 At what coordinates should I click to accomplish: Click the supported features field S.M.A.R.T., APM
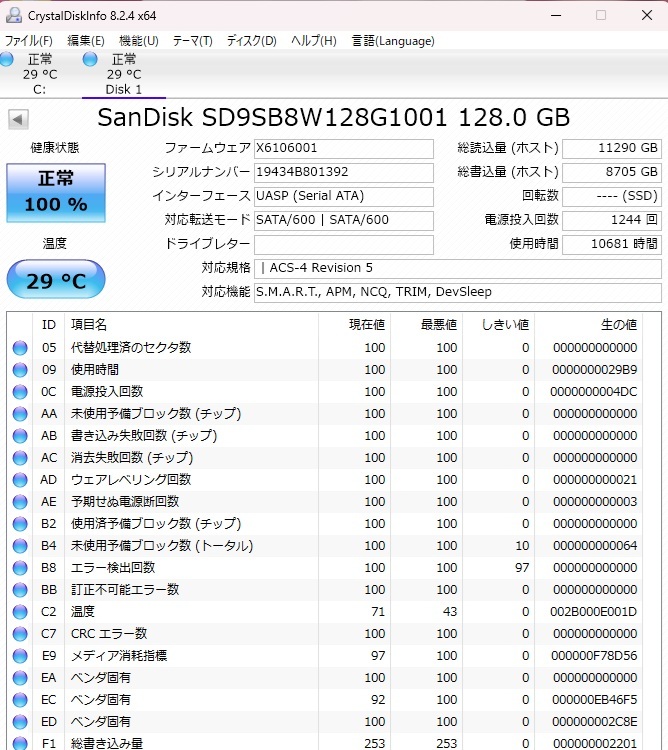click(x=458, y=292)
